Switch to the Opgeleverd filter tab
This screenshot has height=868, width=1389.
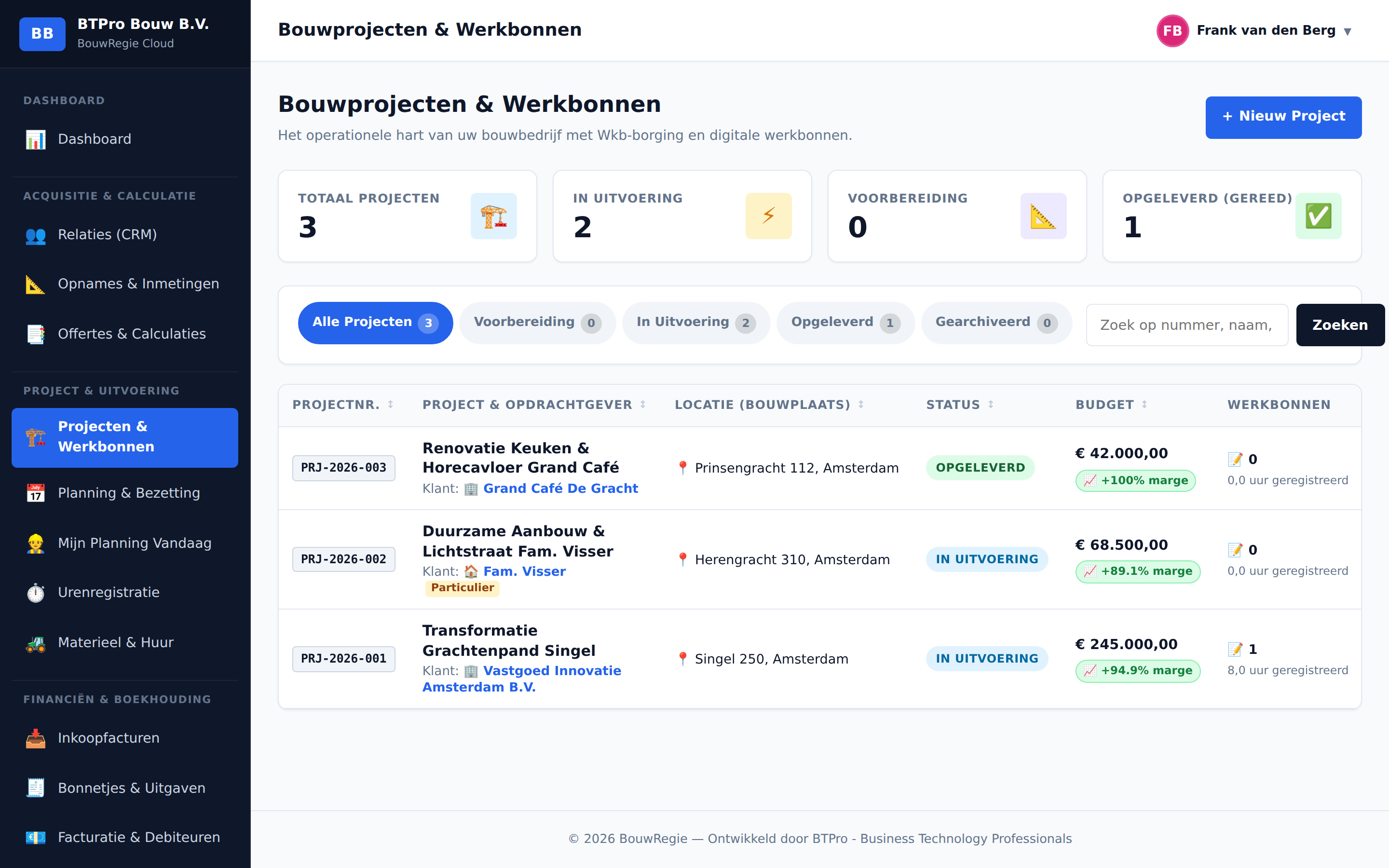pos(845,323)
